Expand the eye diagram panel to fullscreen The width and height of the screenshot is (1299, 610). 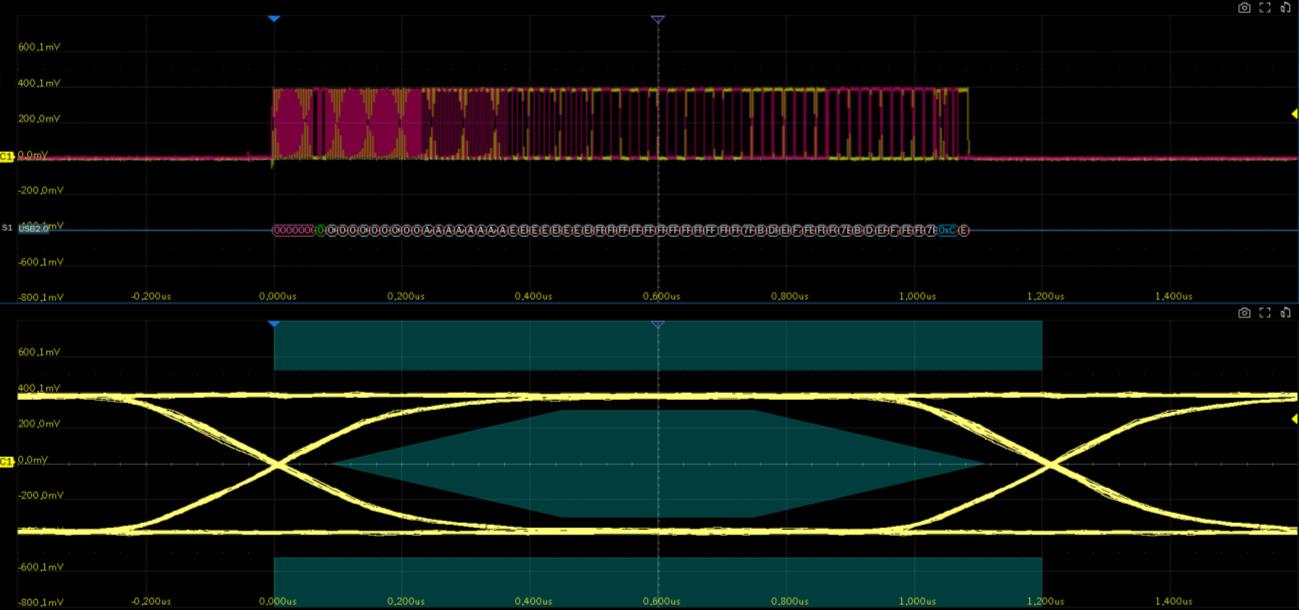pyautogui.click(x=1265, y=313)
